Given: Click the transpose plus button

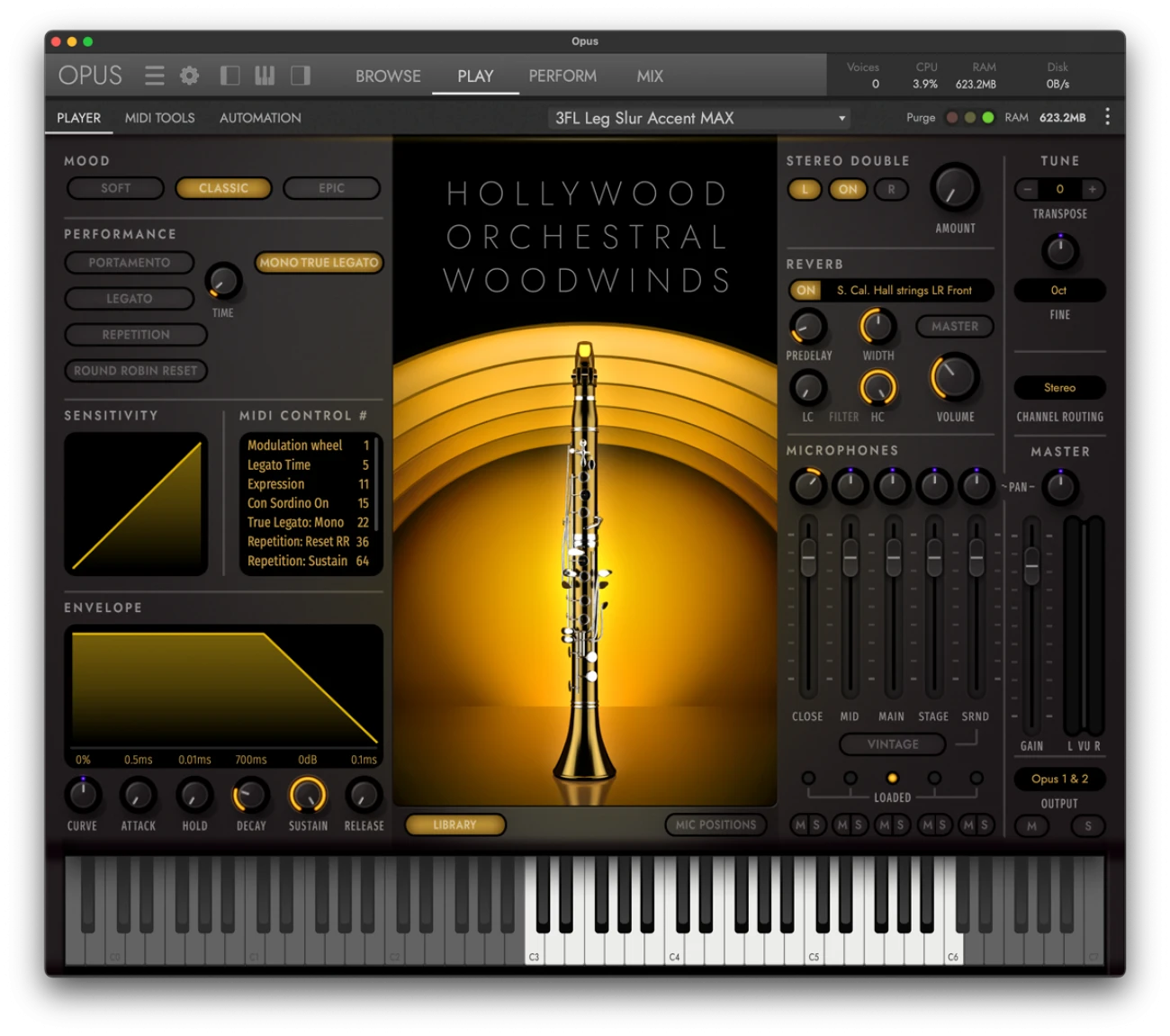Looking at the screenshot, I should [1092, 189].
